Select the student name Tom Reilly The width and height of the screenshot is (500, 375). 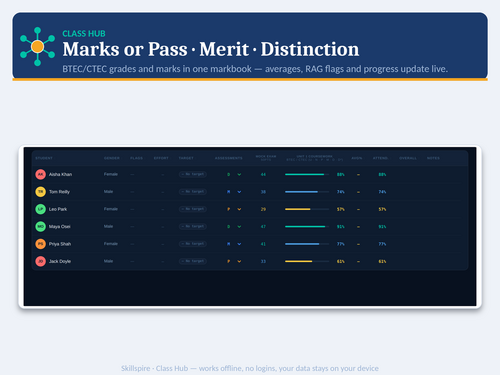59,192
